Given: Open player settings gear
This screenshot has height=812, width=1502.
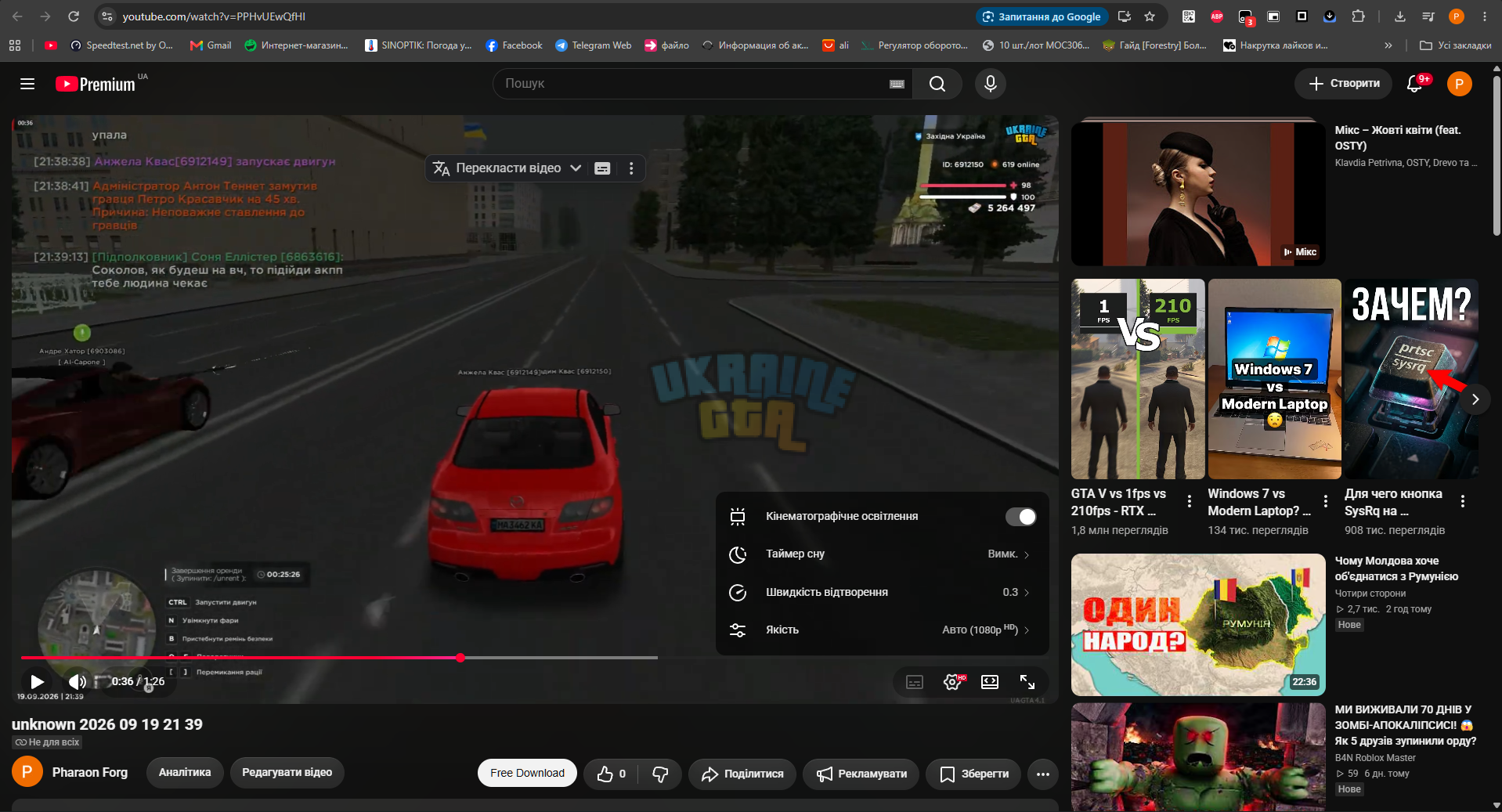Looking at the screenshot, I should tap(952, 682).
